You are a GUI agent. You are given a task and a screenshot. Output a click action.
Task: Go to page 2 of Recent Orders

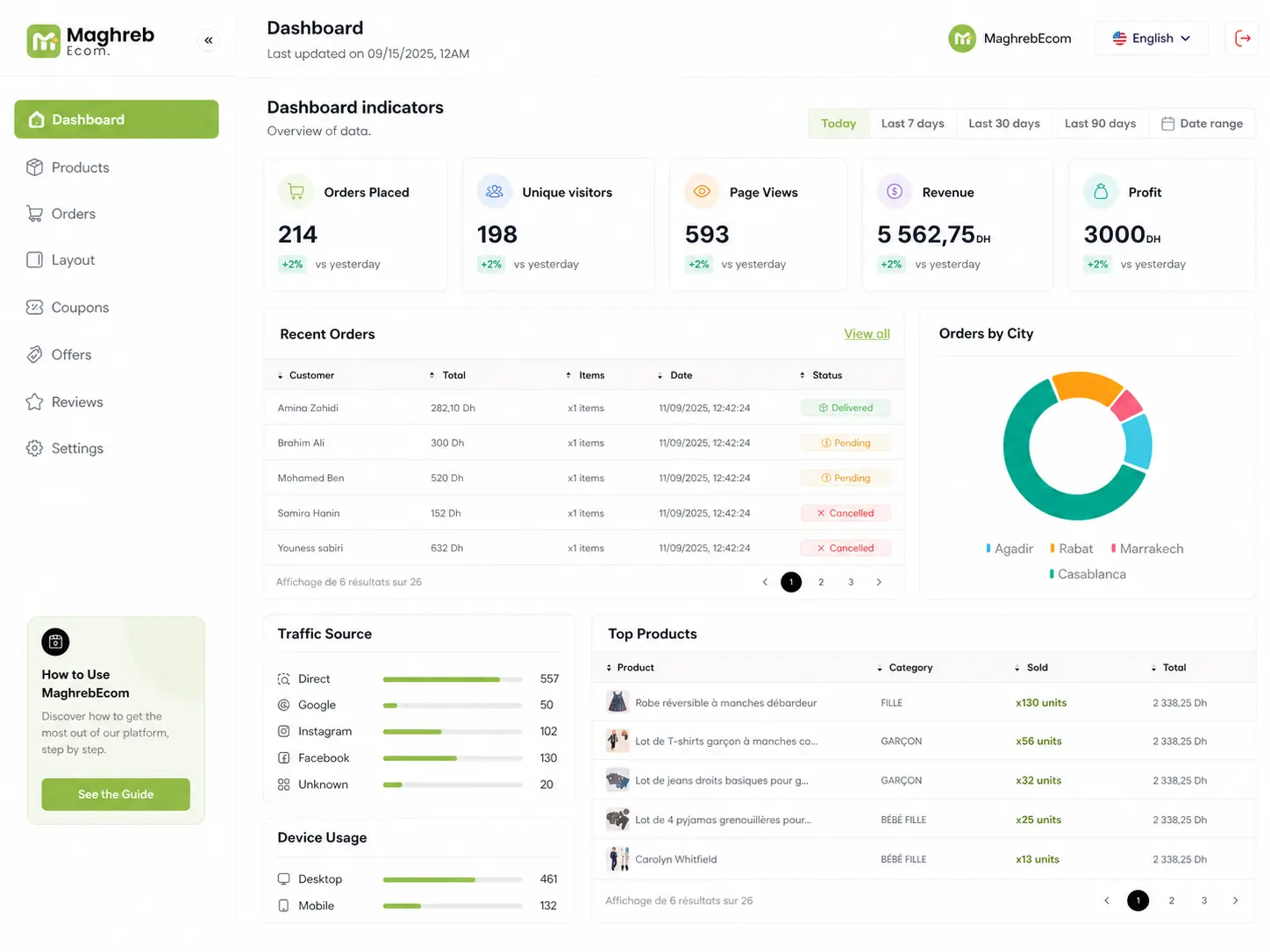coord(821,582)
